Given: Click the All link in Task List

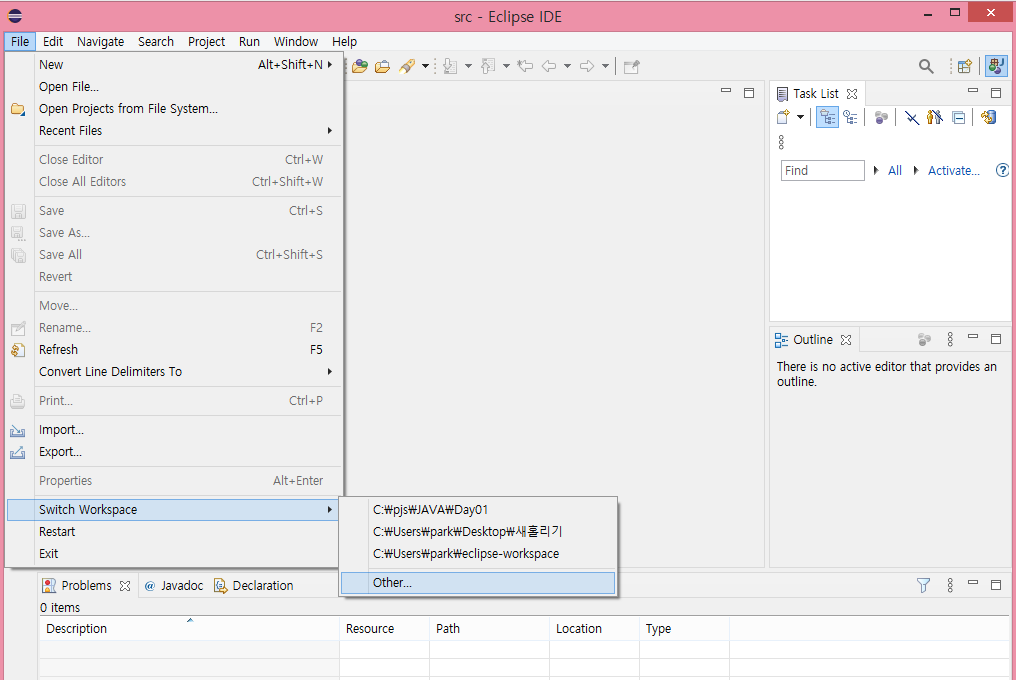Looking at the screenshot, I should coord(895,170).
